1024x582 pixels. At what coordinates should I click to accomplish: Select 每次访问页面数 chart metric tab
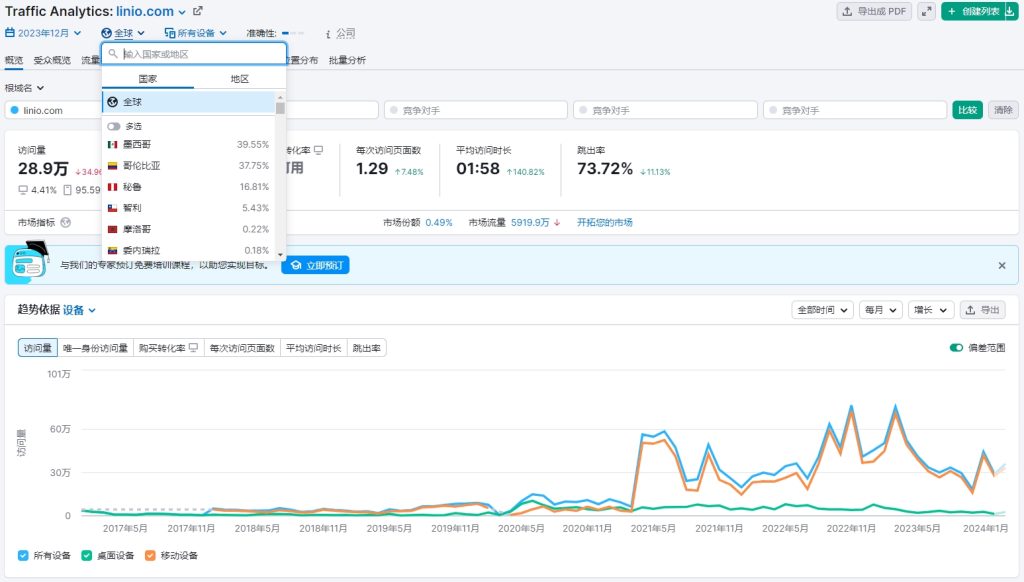pos(242,348)
